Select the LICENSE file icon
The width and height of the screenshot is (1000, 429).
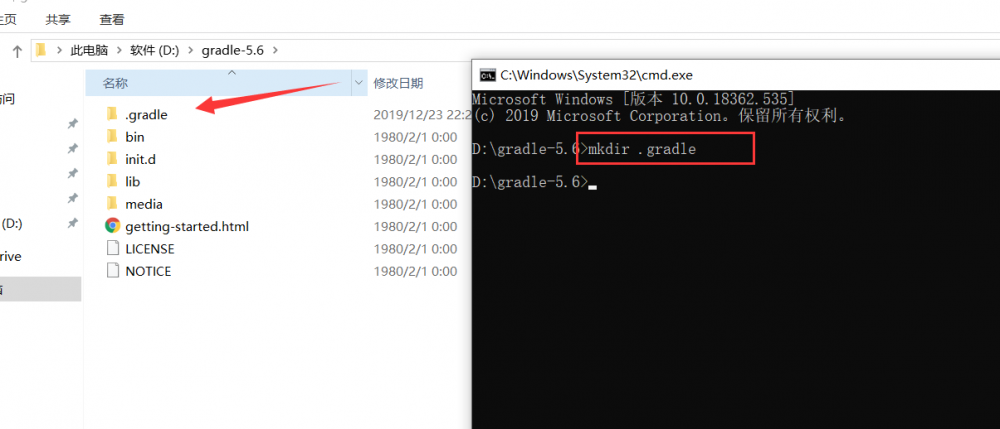[112, 248]
